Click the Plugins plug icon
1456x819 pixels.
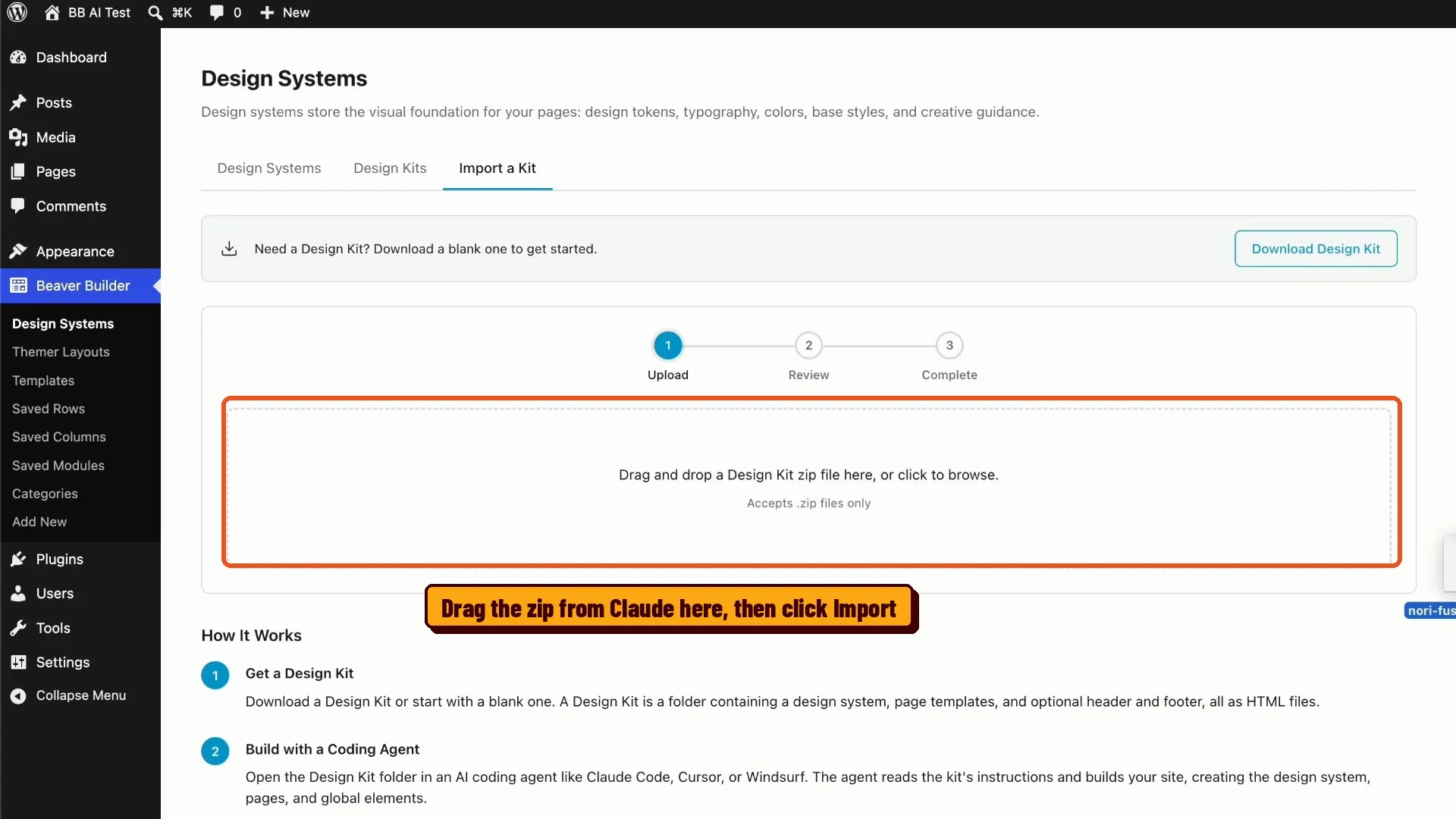[18, 560]
